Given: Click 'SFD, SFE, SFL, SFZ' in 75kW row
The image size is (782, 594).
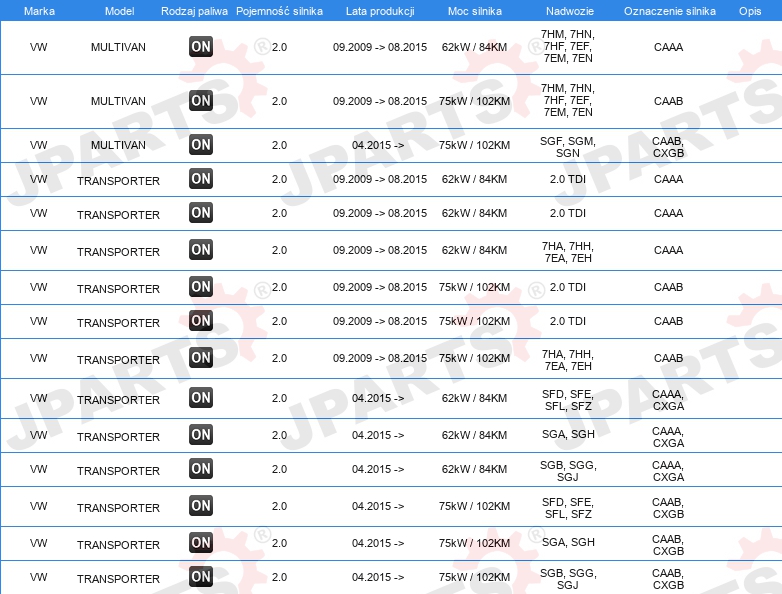Looking at the screenshot, I should (x=568, y=508).
